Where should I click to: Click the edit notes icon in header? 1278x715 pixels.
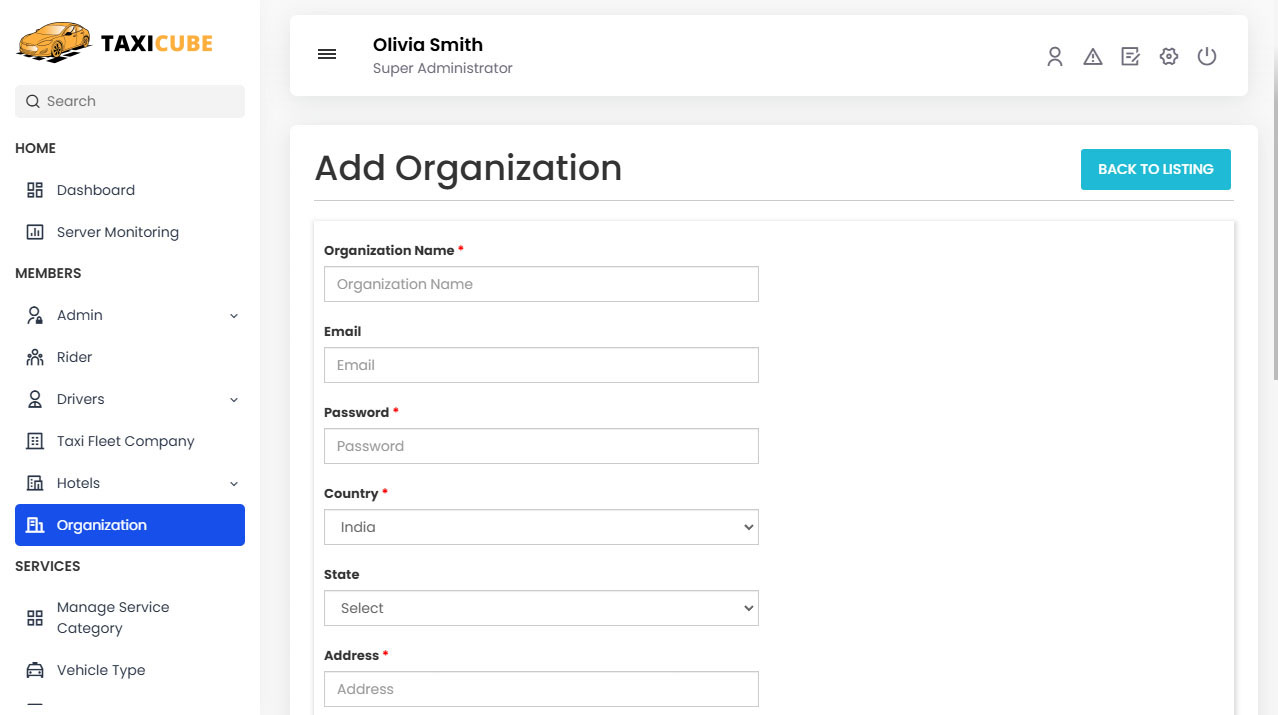tap(1130, 57)
